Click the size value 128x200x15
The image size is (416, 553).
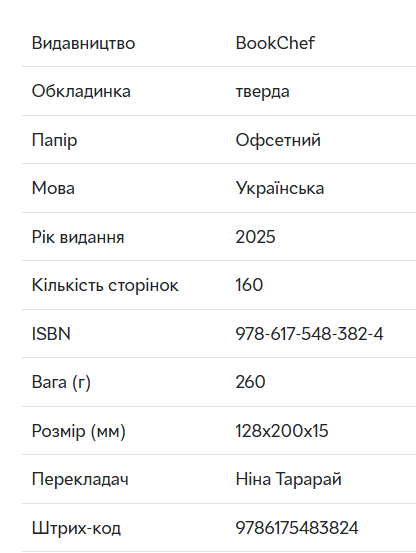click(x=282, y=431)
